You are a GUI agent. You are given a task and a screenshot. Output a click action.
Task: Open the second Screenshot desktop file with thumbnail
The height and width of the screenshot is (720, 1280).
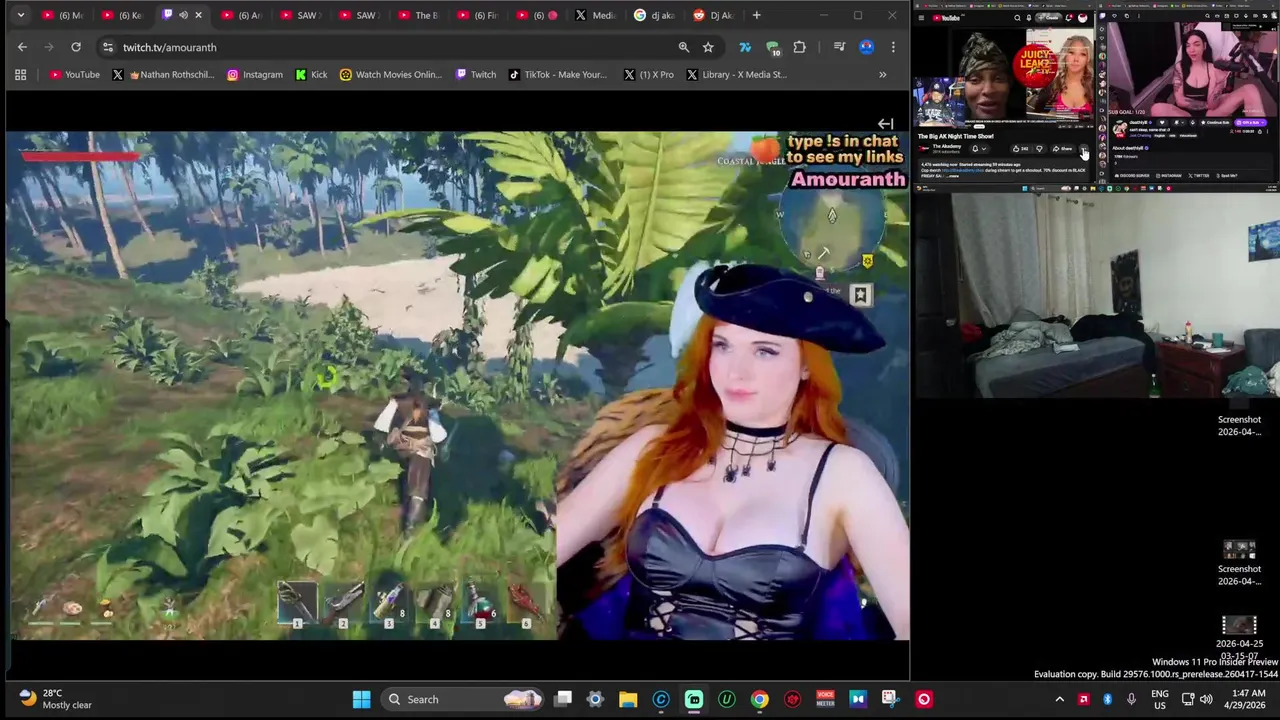(x=1239, y=564)
